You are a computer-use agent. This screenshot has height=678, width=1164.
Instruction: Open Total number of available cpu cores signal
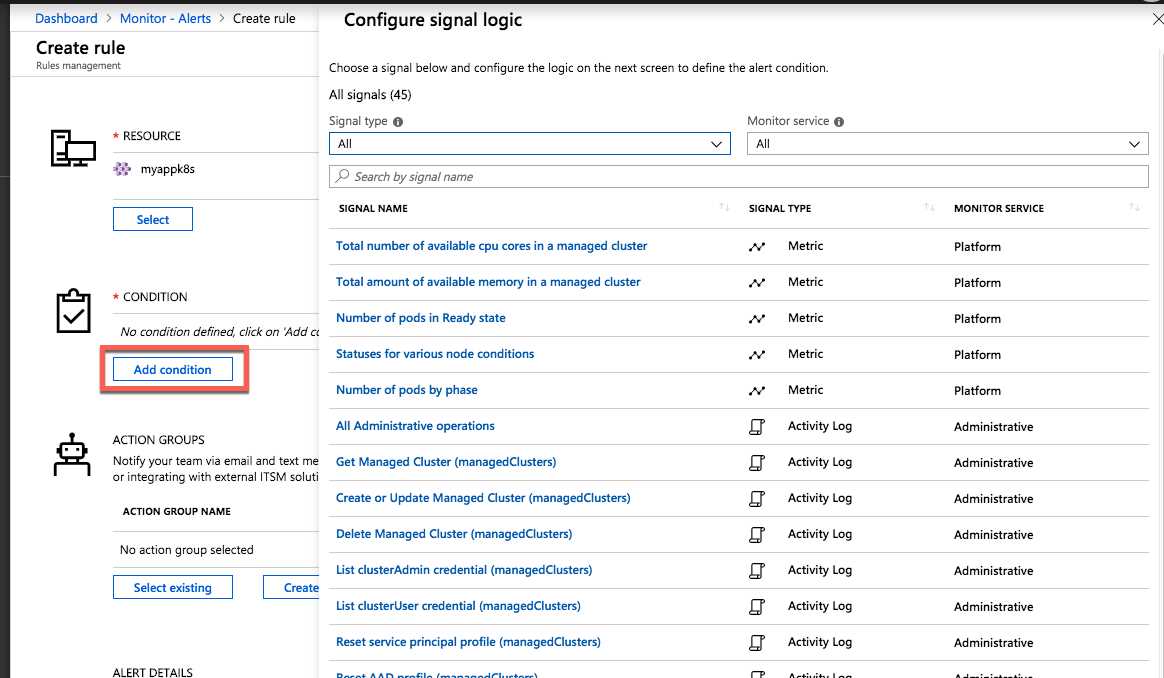click(x=490, y=245)
